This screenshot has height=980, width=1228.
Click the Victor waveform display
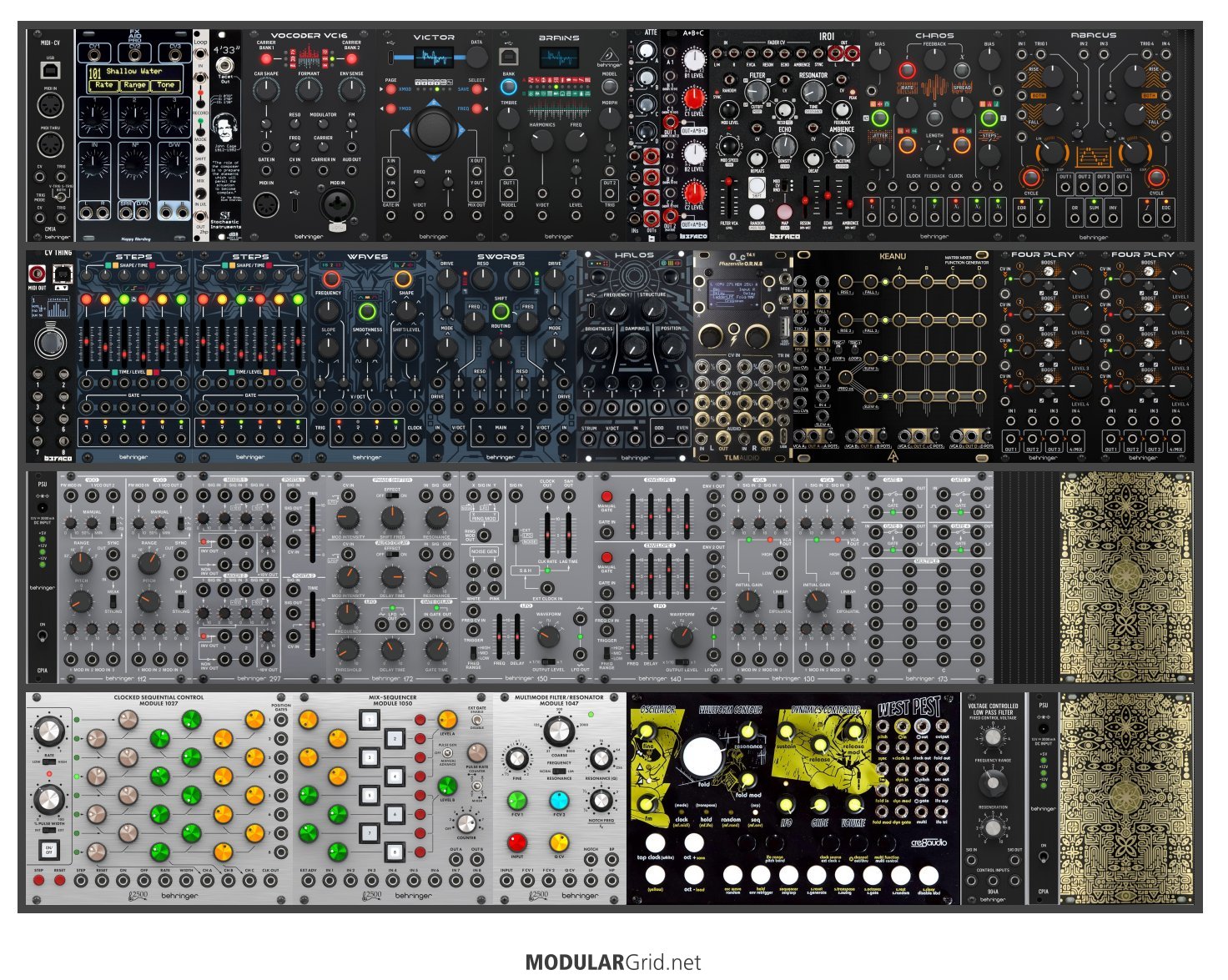point(434,57)
